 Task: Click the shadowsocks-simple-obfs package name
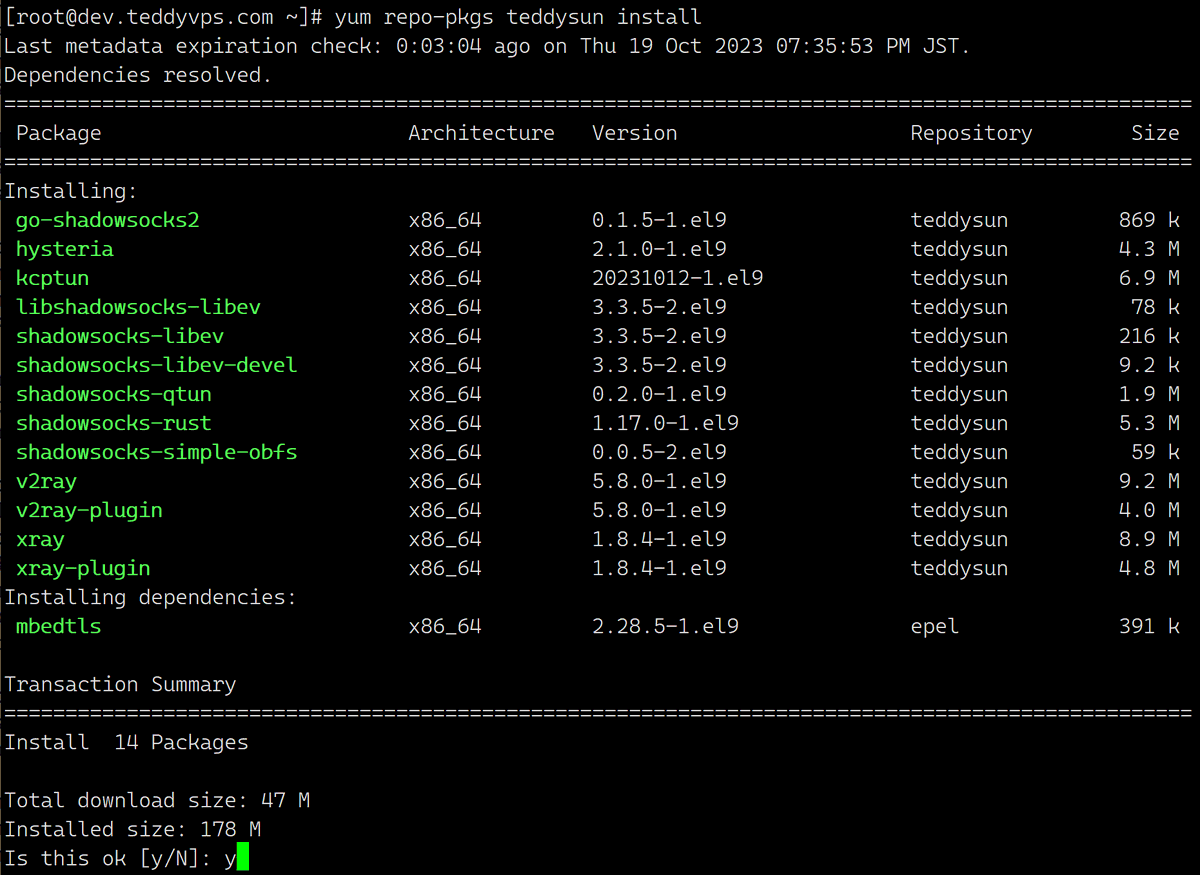157,452
